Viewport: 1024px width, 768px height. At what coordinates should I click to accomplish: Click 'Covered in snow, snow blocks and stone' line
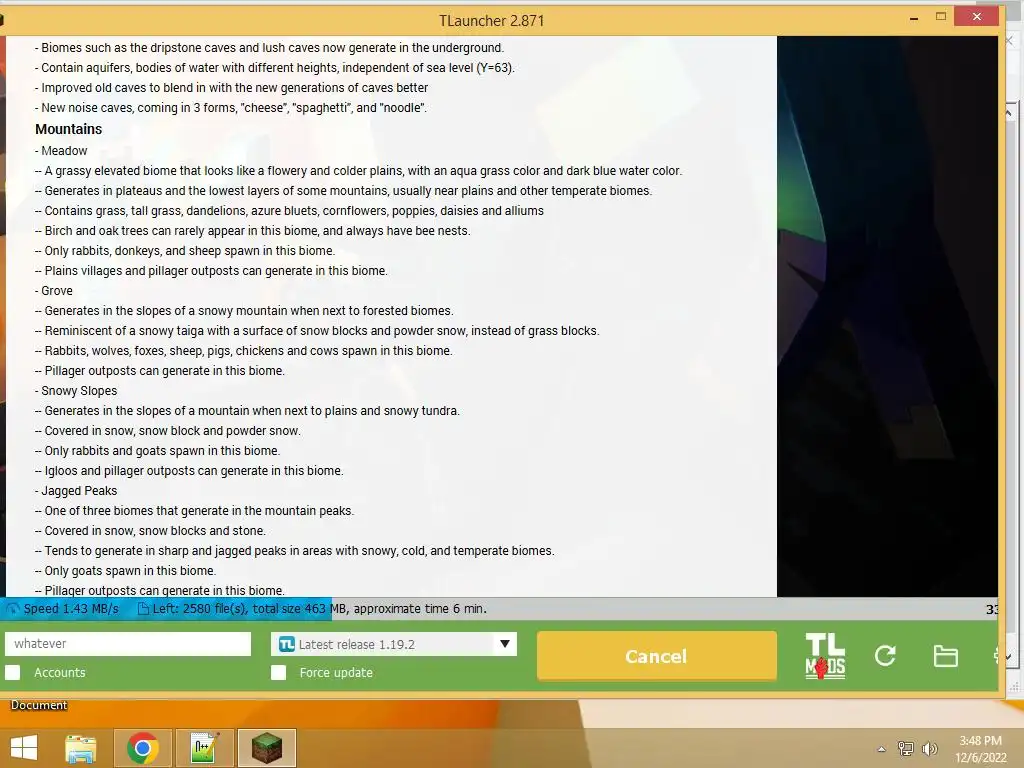[150, 531]
